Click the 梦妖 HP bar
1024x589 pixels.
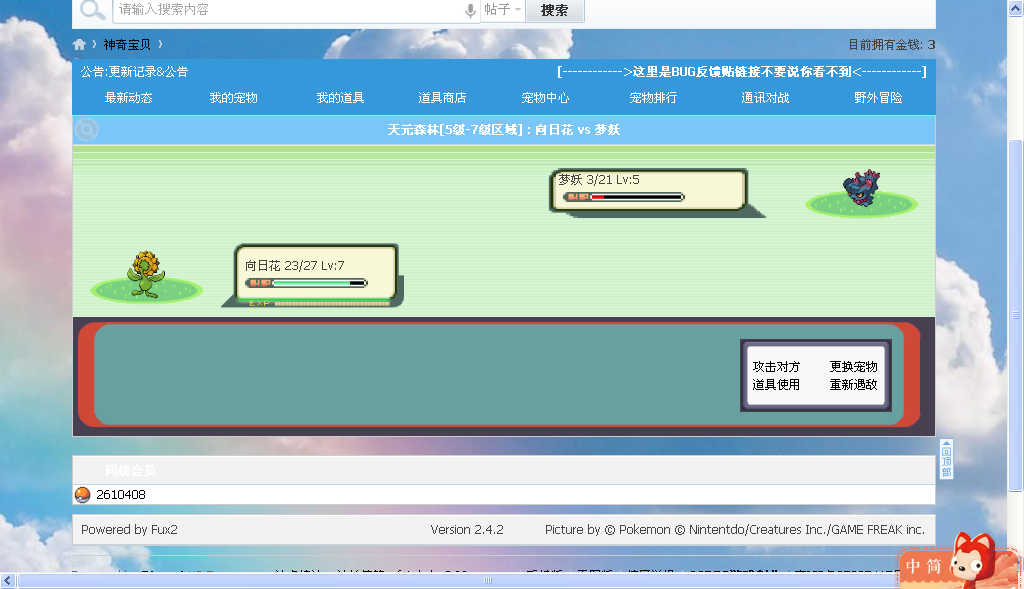(x=624, y=197)
